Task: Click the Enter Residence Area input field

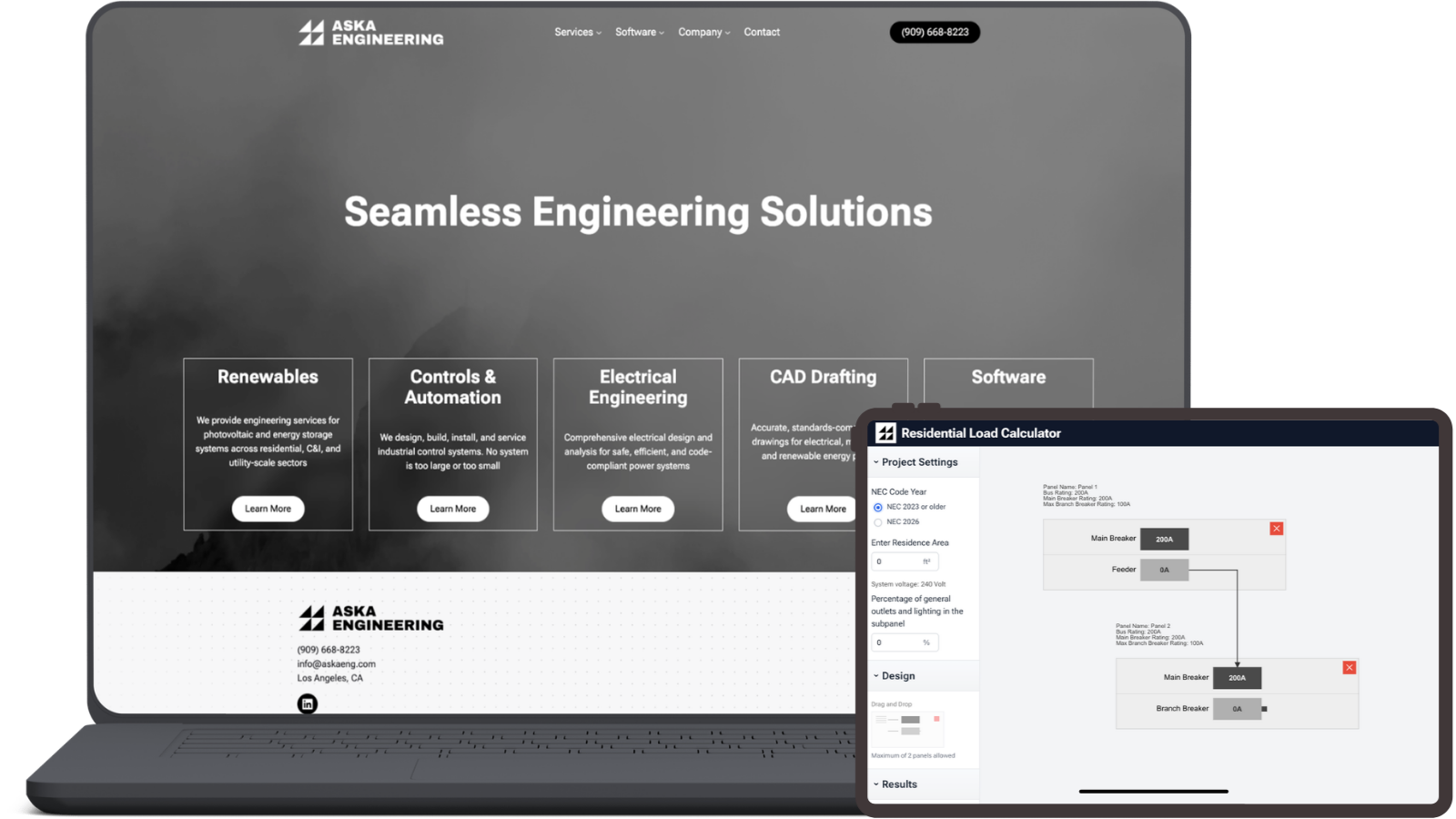Action: [x=897, y=562]
